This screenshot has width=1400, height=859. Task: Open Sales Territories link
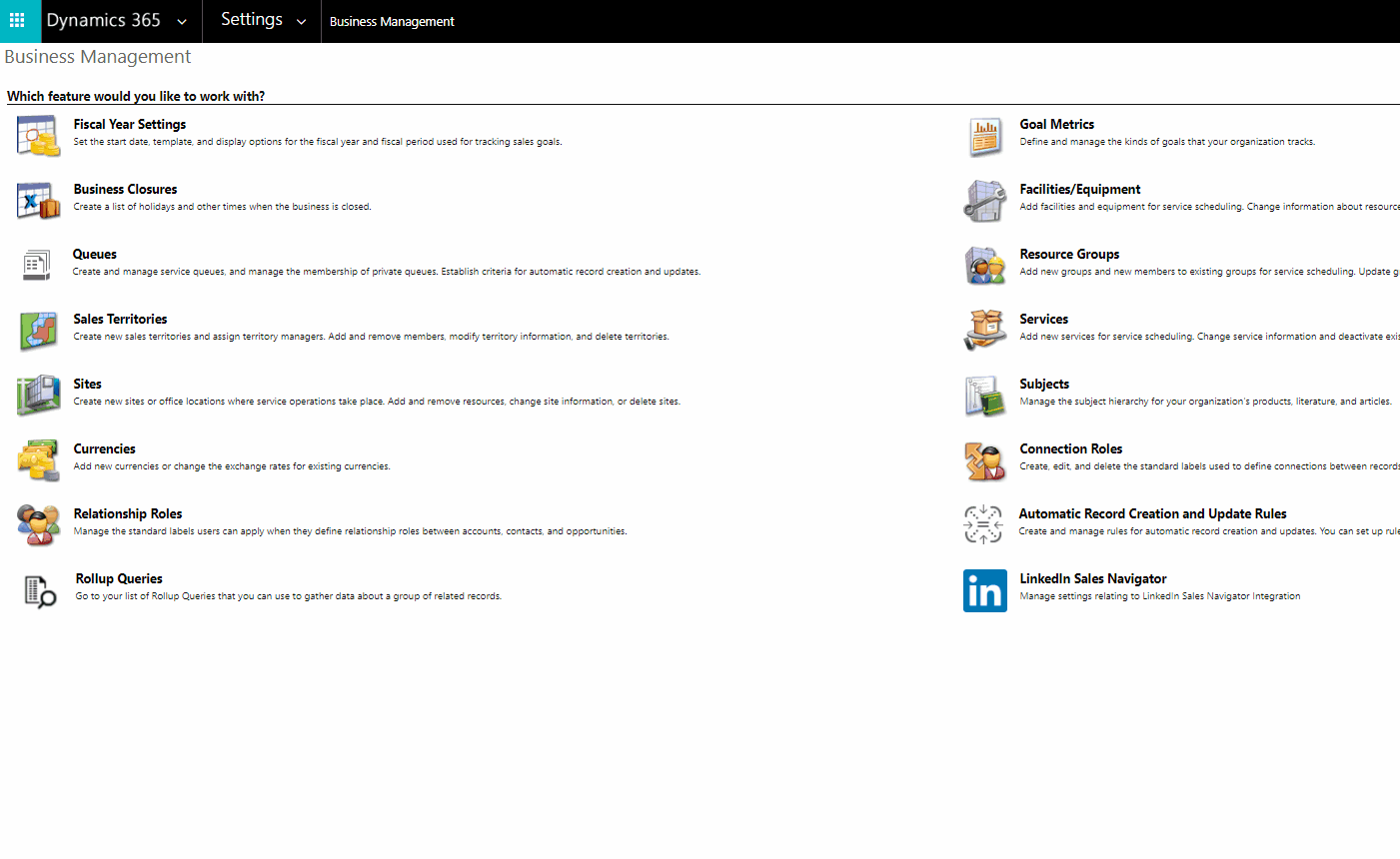click(120, 319)
